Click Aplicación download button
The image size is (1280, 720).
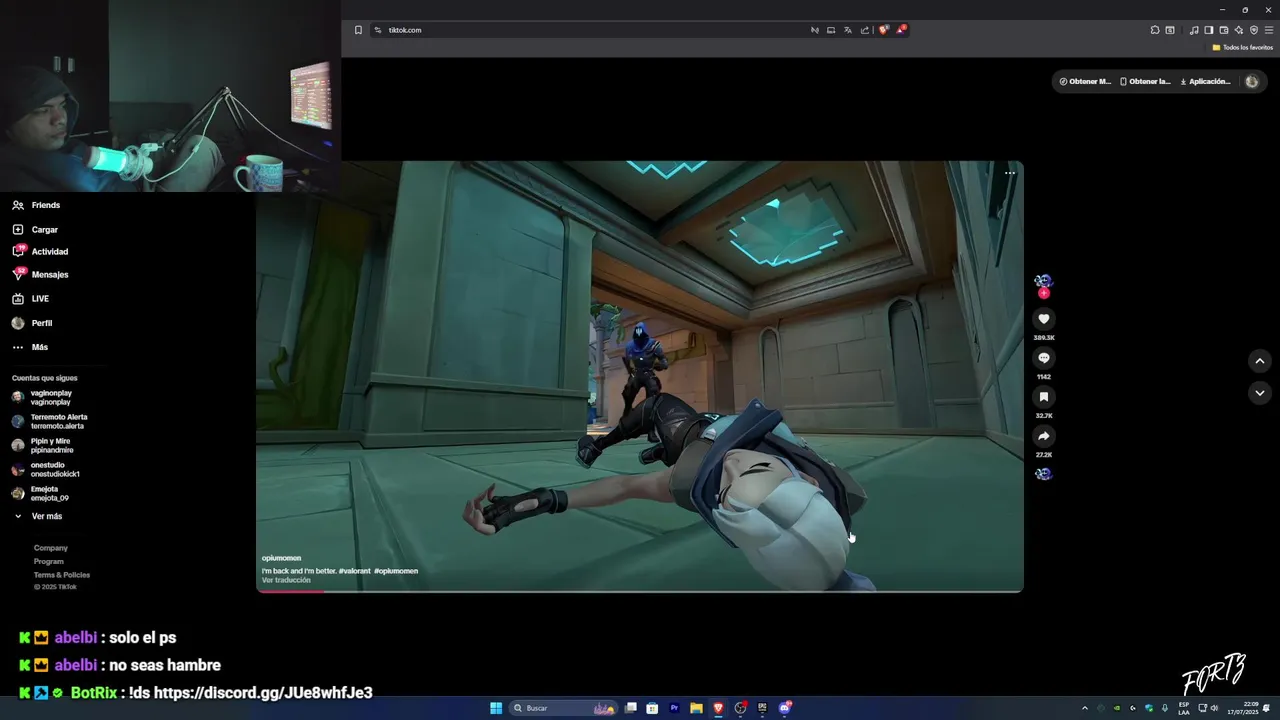point(1205,81)
